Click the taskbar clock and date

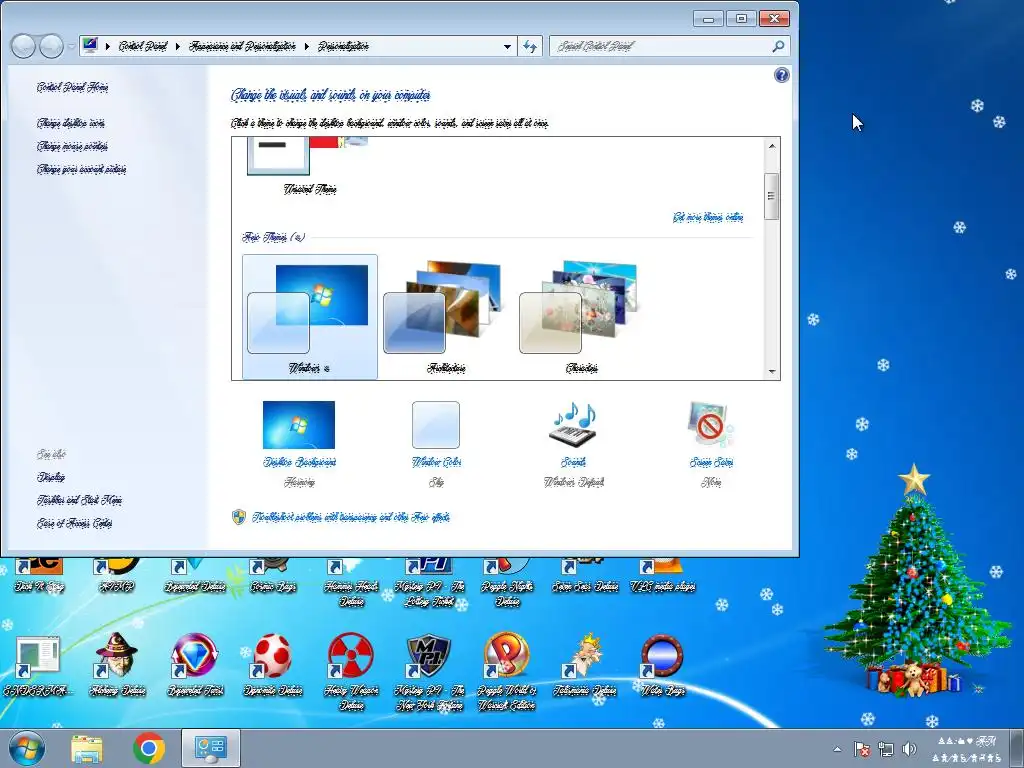point(967,749)
